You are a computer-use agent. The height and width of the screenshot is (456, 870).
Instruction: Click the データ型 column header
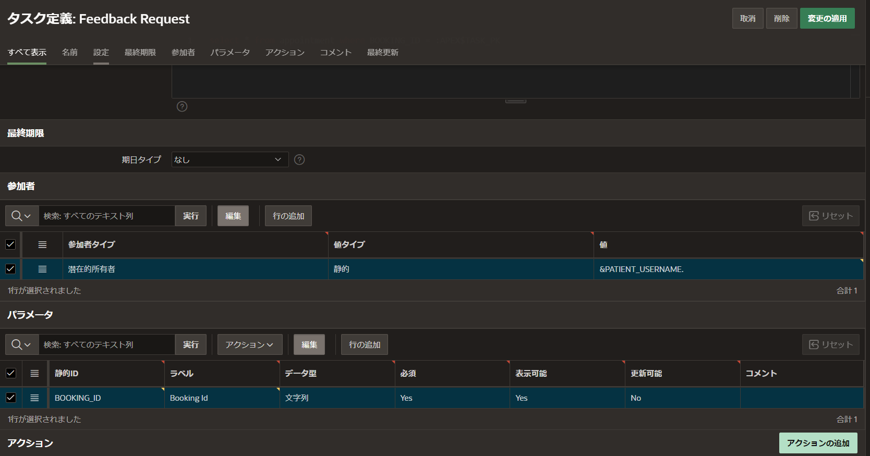point(337,373)
